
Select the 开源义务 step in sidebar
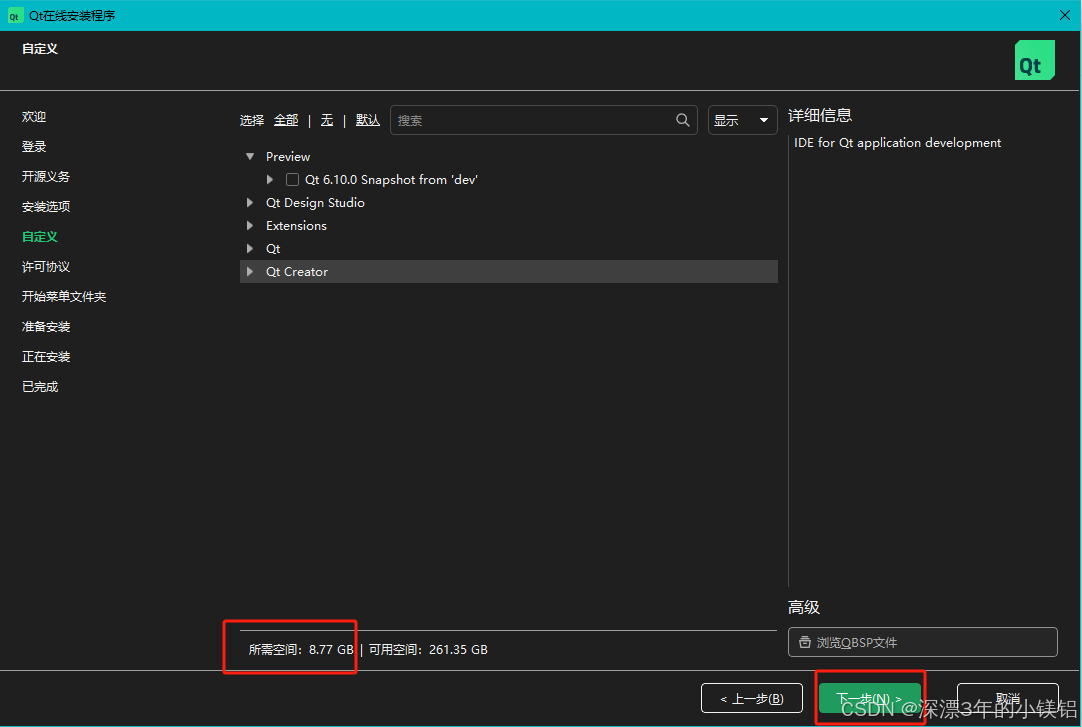click(x=46, y=177)
